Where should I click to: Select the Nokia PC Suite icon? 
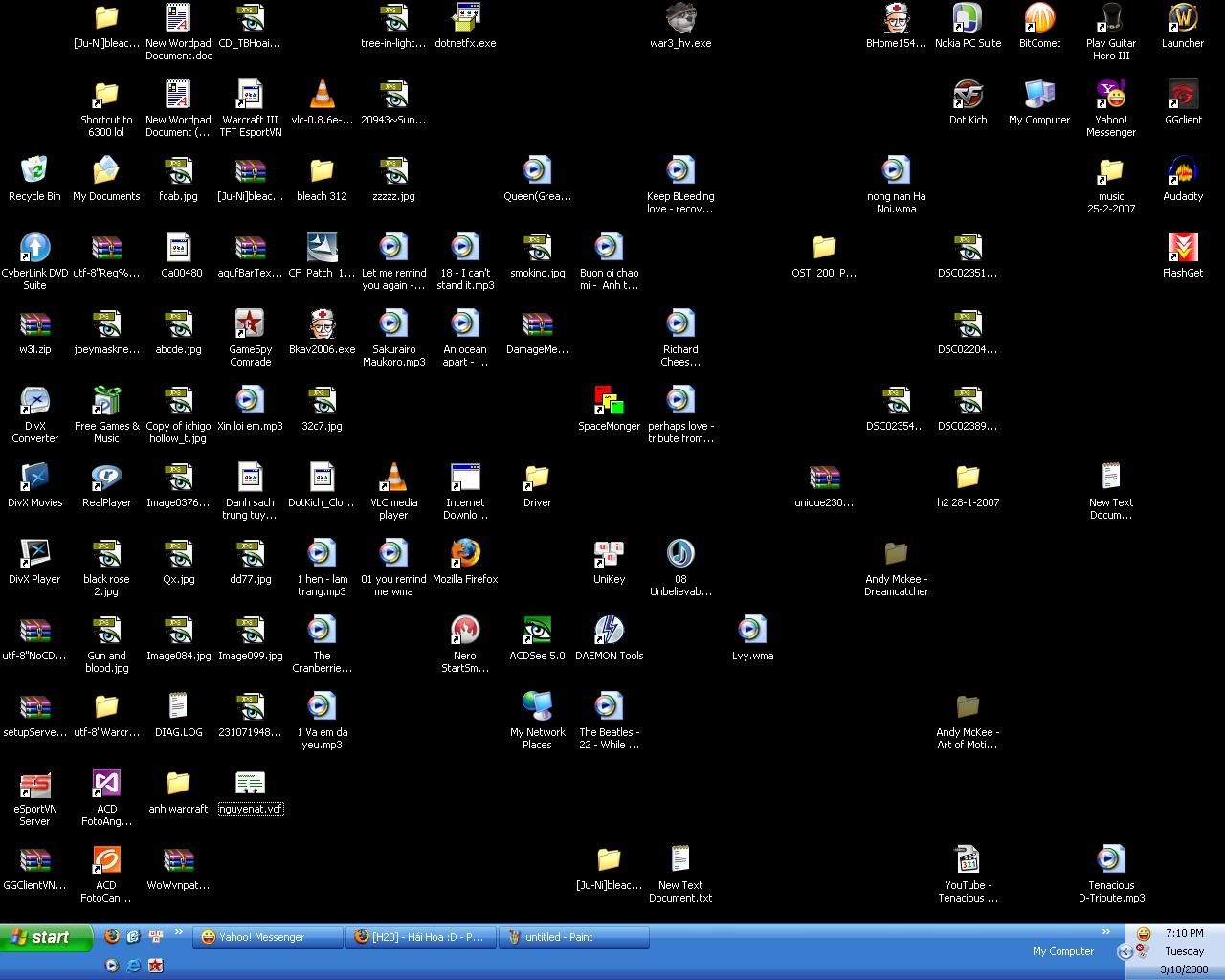pyautogui.click(x=968, y=25)
